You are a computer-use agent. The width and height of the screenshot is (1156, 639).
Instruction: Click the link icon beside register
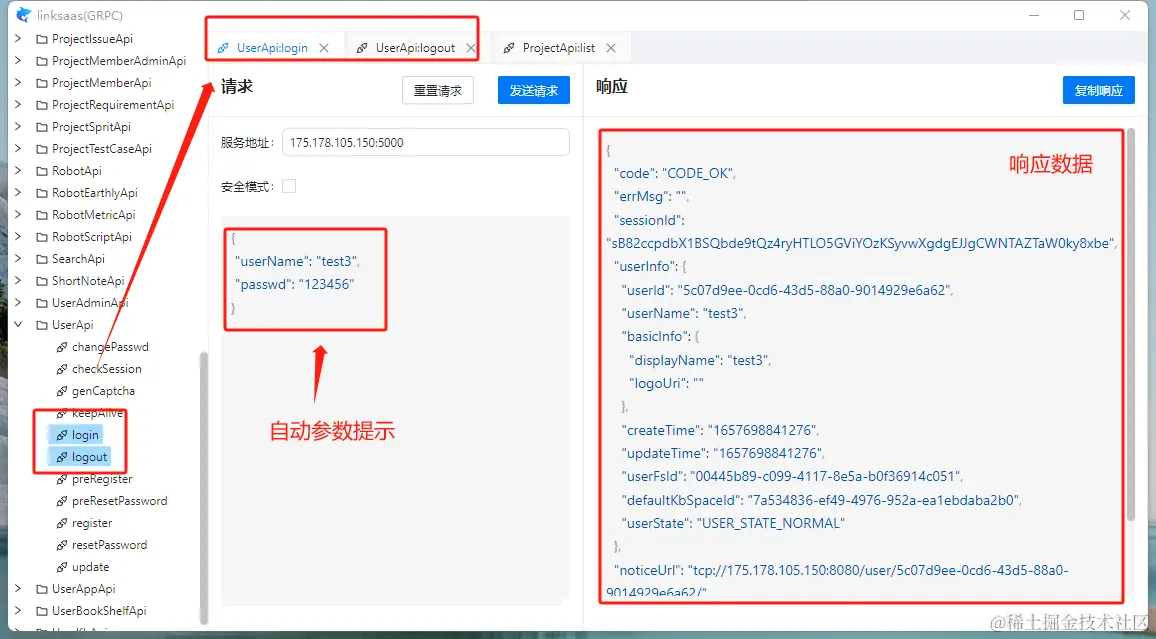pyautogui.click(x=62, y=523)
